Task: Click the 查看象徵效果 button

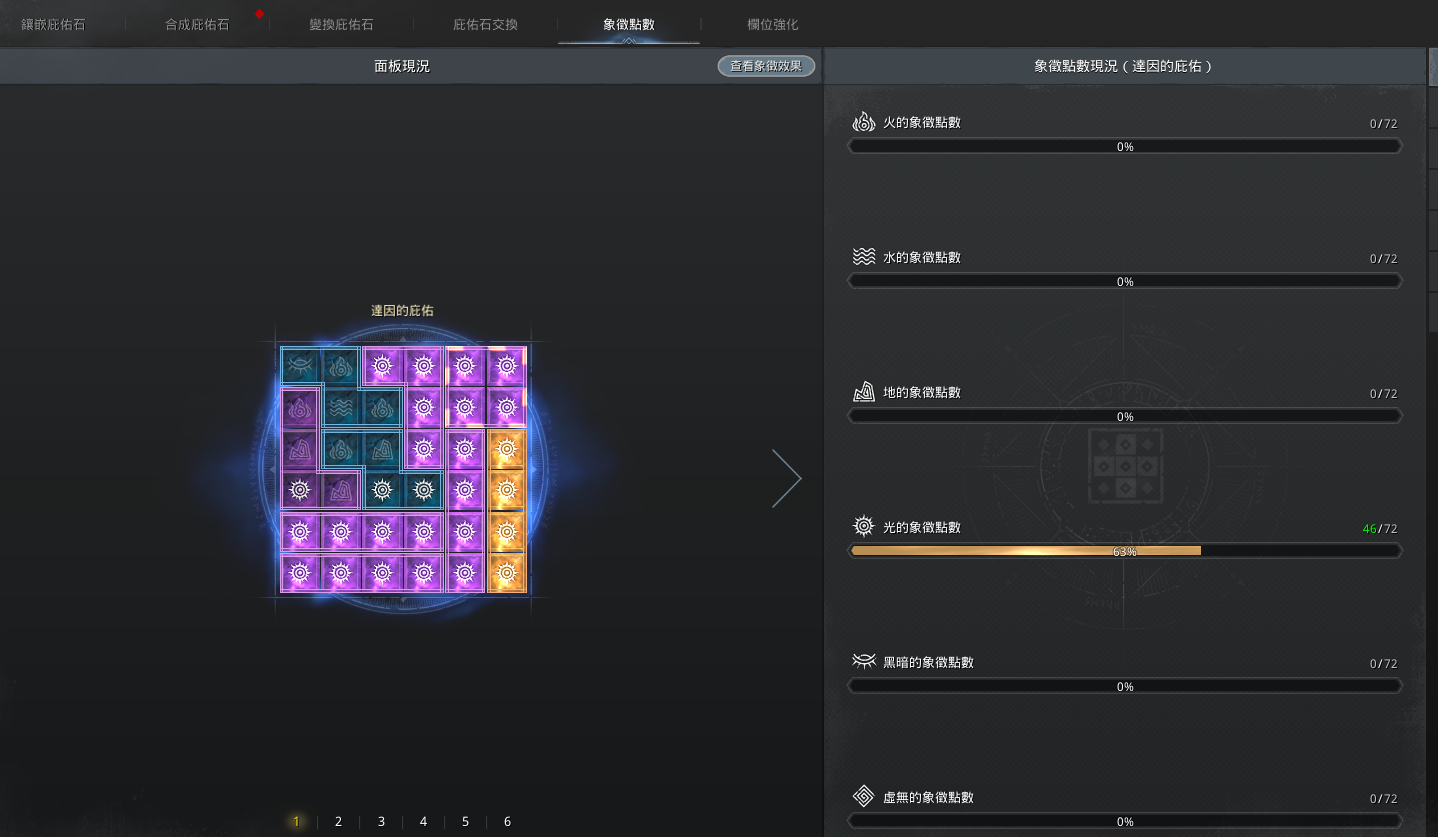Action: (766, 66)
